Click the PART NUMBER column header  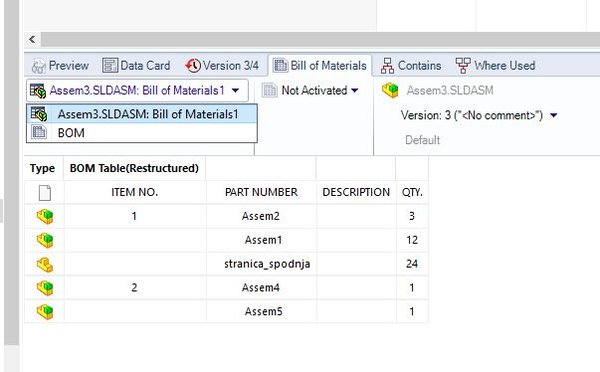tap(261, 192)
